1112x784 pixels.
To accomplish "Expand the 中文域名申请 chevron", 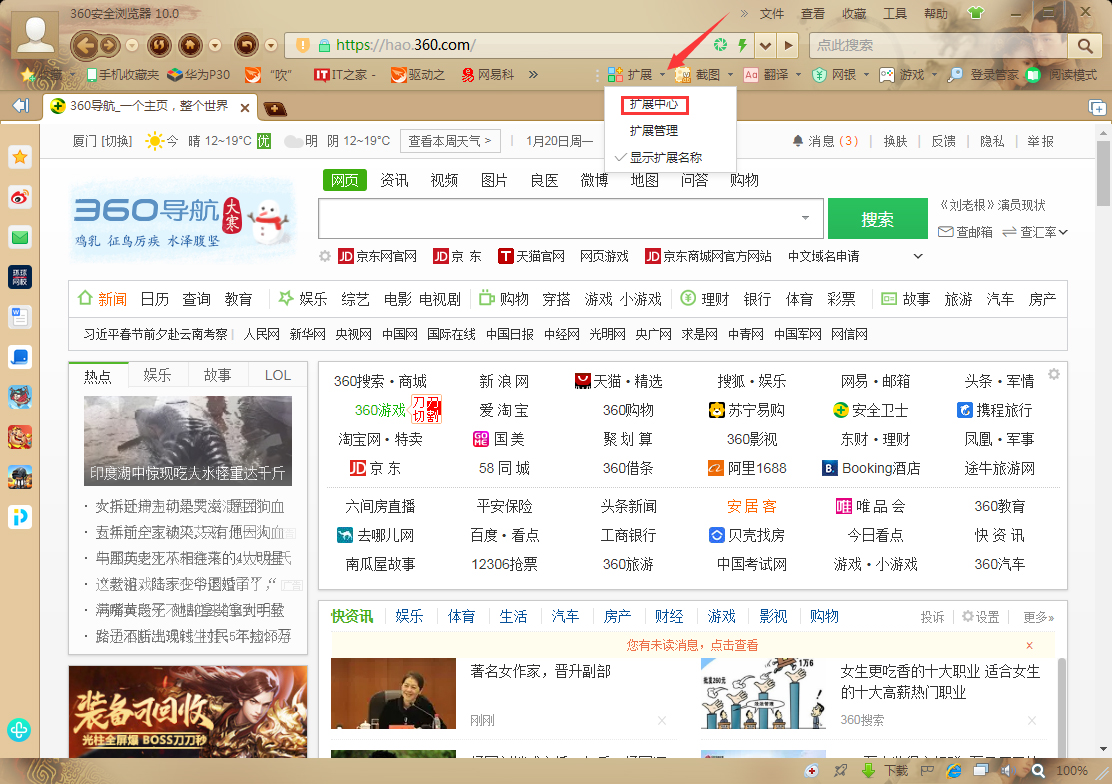I will pyautogui.click(x=917, y=256).
